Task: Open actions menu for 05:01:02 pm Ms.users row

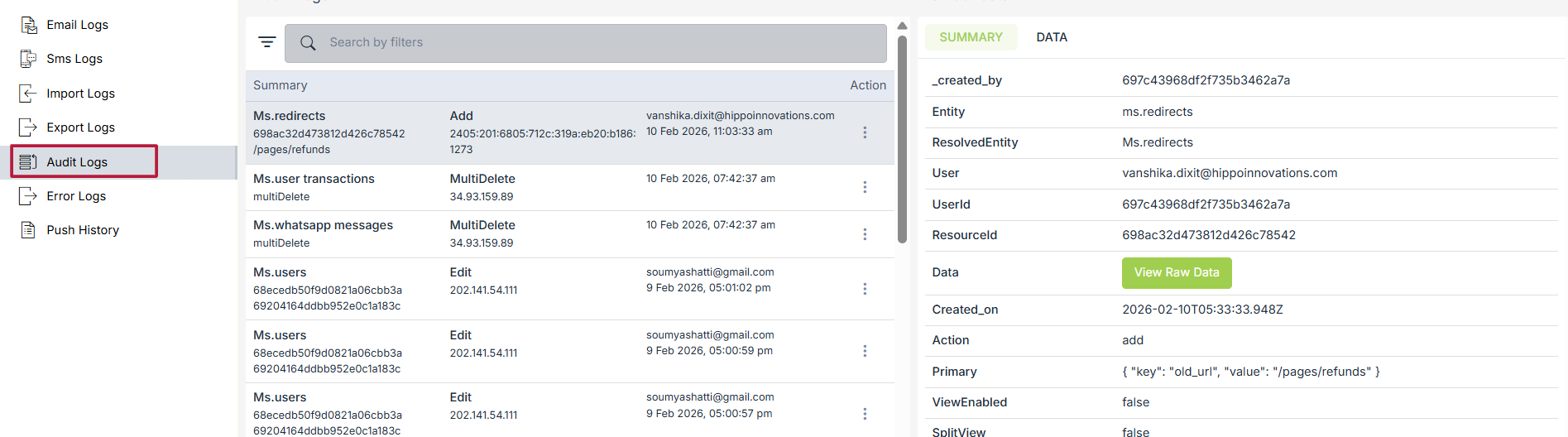Action: (865, 289)
